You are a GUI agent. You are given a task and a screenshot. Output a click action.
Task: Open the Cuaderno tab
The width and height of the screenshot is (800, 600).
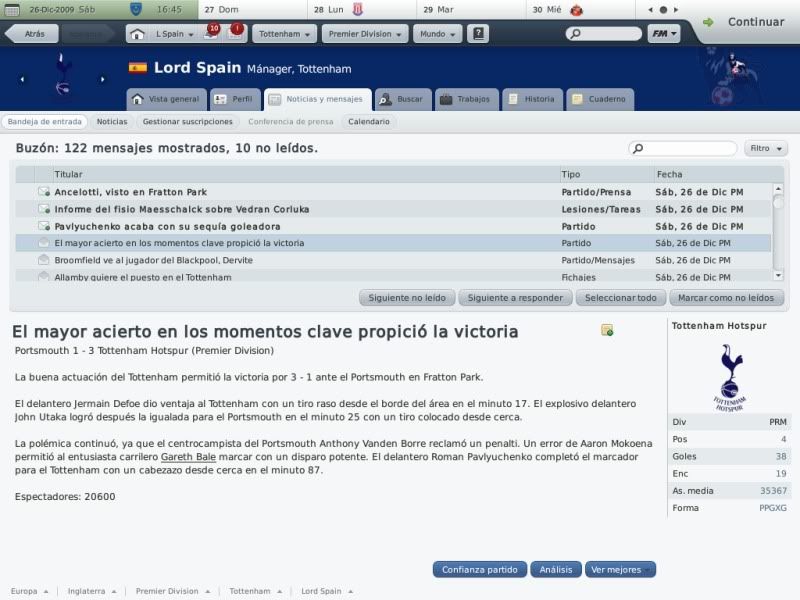tap(599, 99)
